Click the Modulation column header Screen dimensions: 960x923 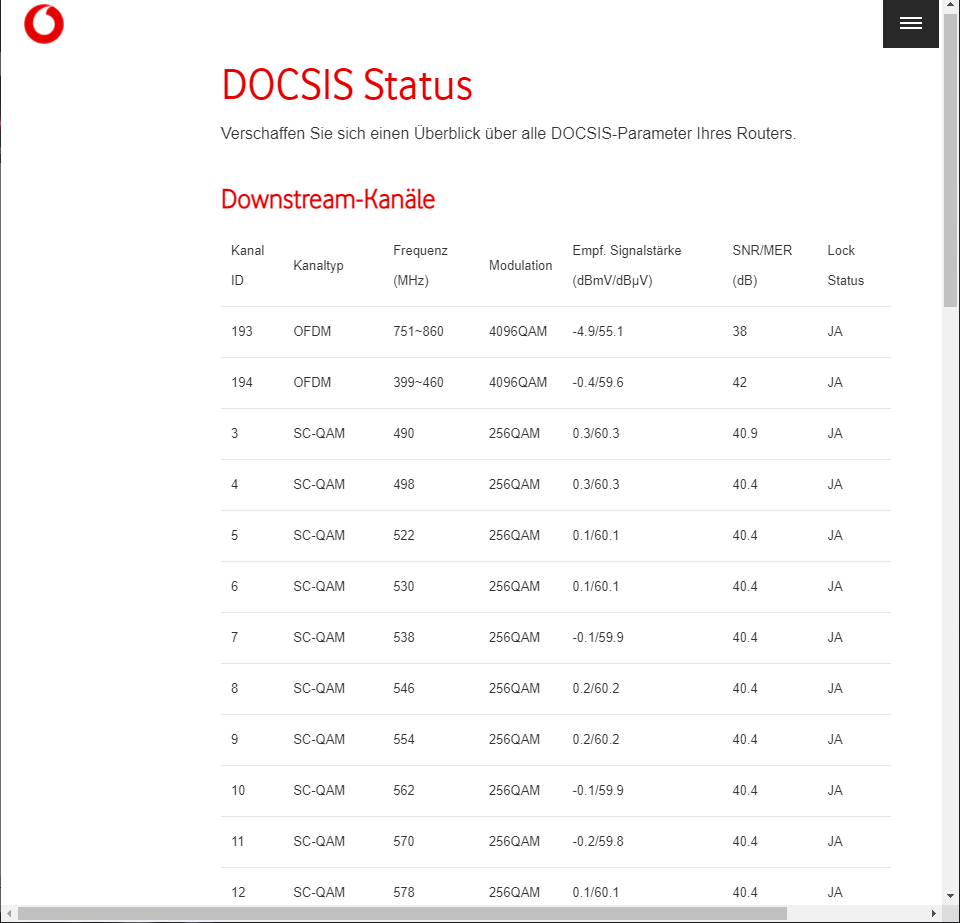pyautogui.click(x=520, y=265)
